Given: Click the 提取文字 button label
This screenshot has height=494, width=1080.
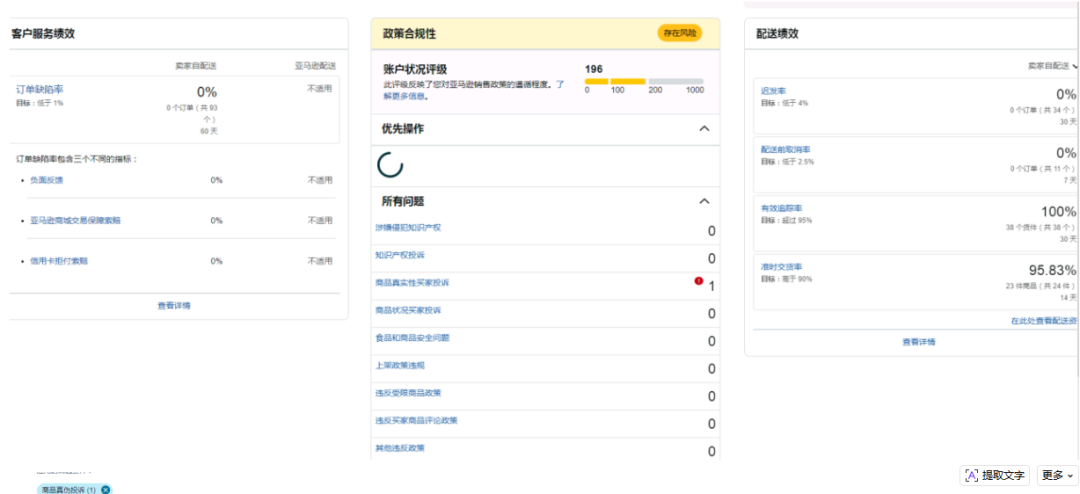Looking at the screenshot, I should [x=1004, y=475].
